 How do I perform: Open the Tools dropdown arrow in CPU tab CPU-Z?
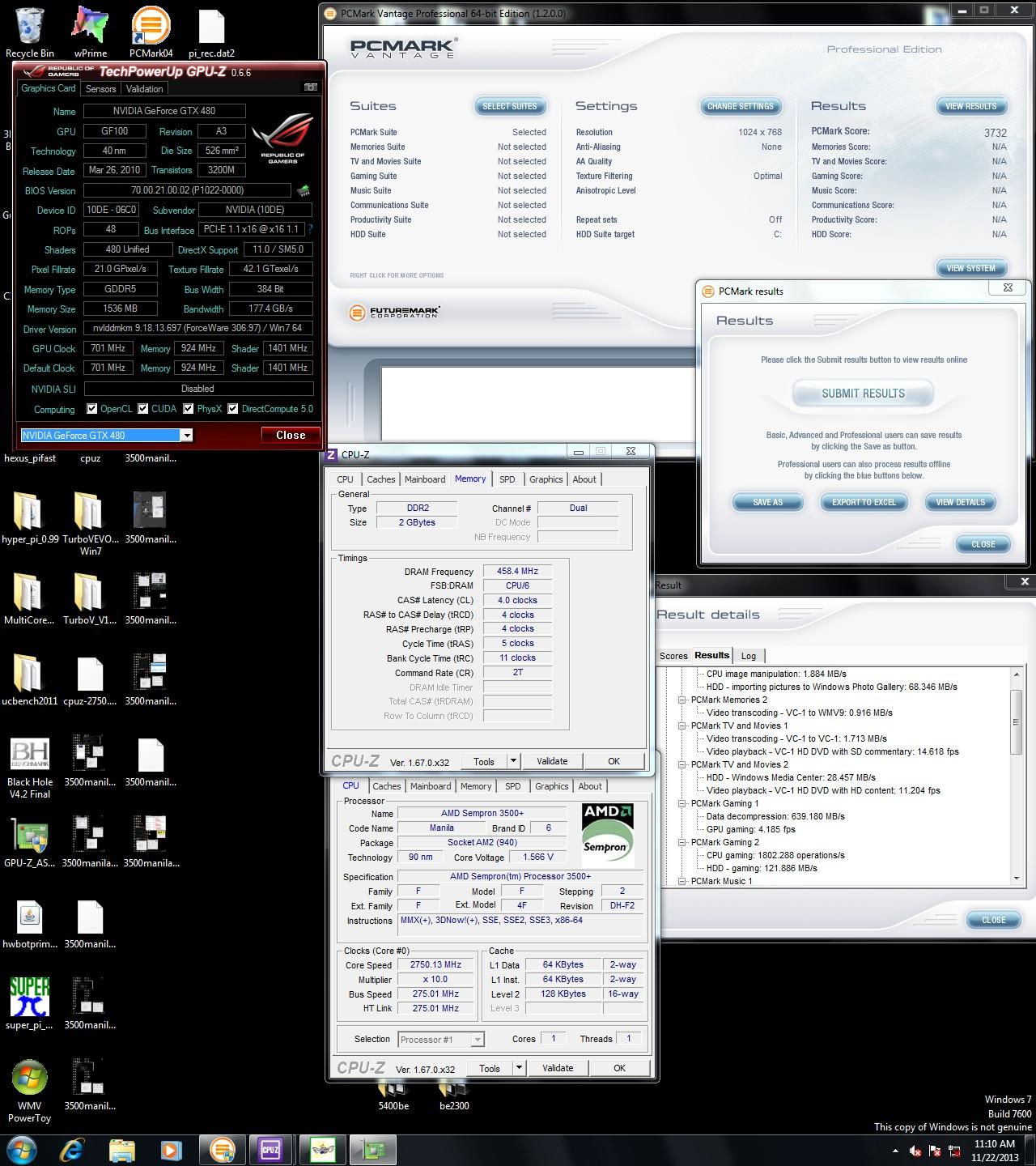pos(519,1068)
